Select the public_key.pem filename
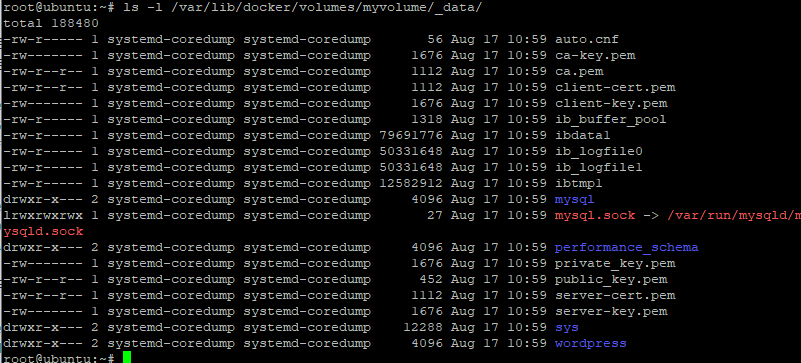Image resolution: width=801 pixels, height=363 pixels. pyautogui.click(x=611, y=280)
